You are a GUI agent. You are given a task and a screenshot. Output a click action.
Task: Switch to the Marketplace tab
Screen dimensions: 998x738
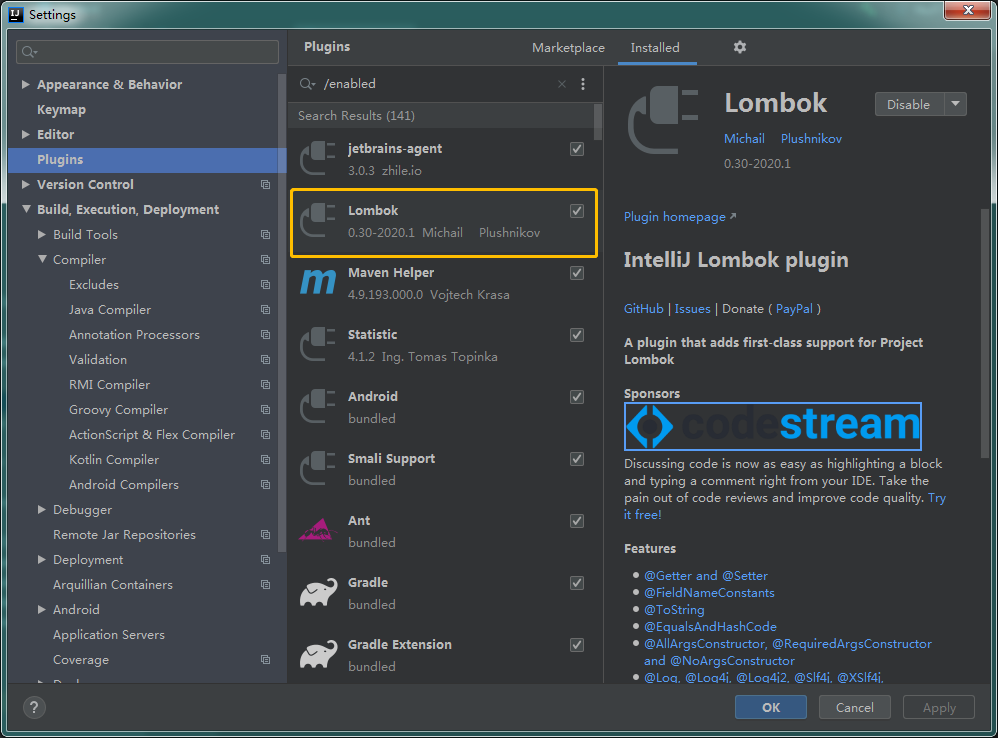coord(568,47)
